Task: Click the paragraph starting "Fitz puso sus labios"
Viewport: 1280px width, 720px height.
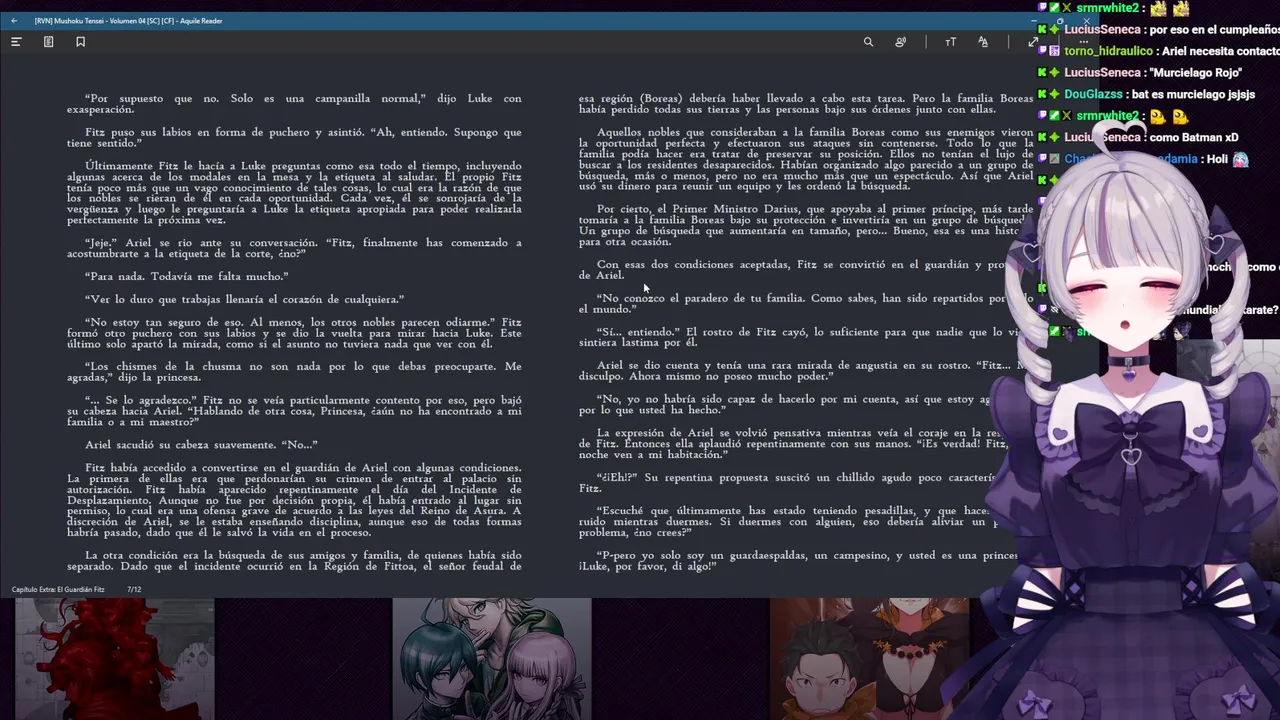Action: click(294, 138)
